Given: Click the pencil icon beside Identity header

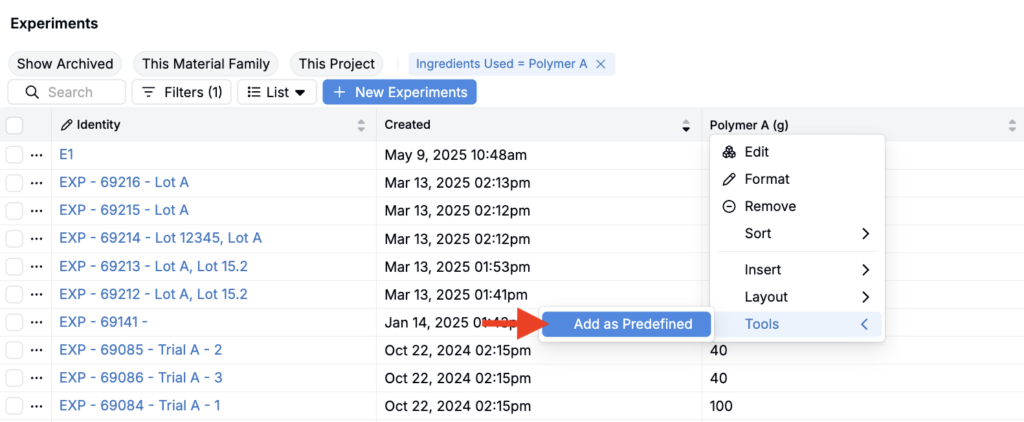Looking at the screenshot, I should click(67, 125).
